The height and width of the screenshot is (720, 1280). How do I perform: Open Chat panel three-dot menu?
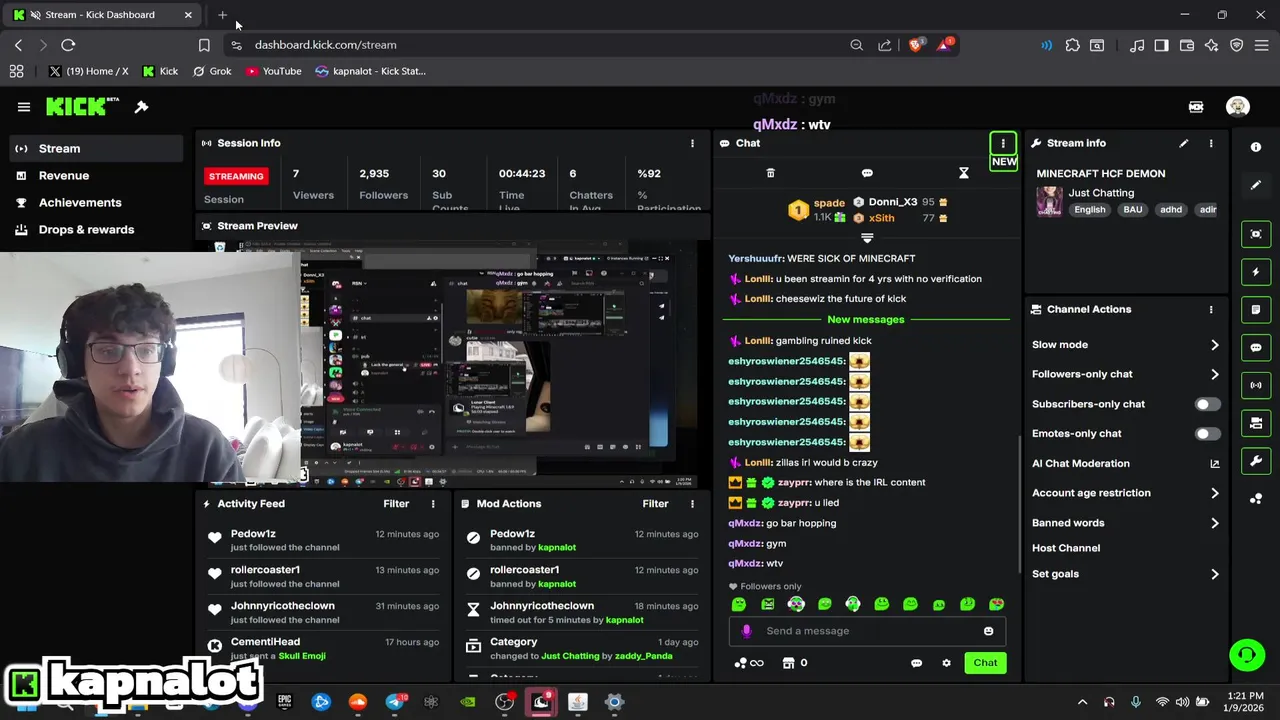1003,143
